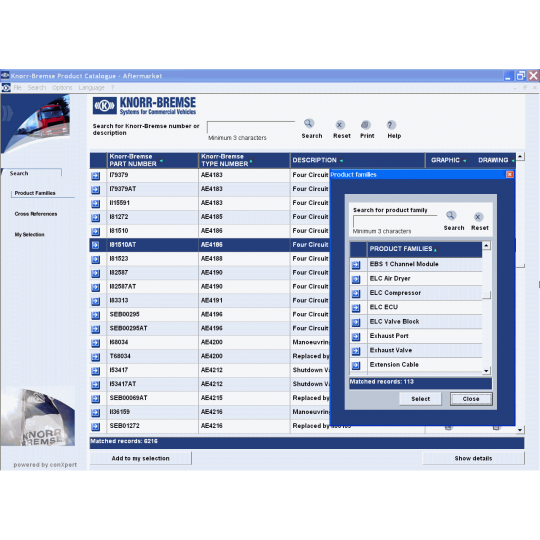The width and height of the screenshot is (540, 540).
Task: Select part number I68034 cell
Action: tap(153, 342)
